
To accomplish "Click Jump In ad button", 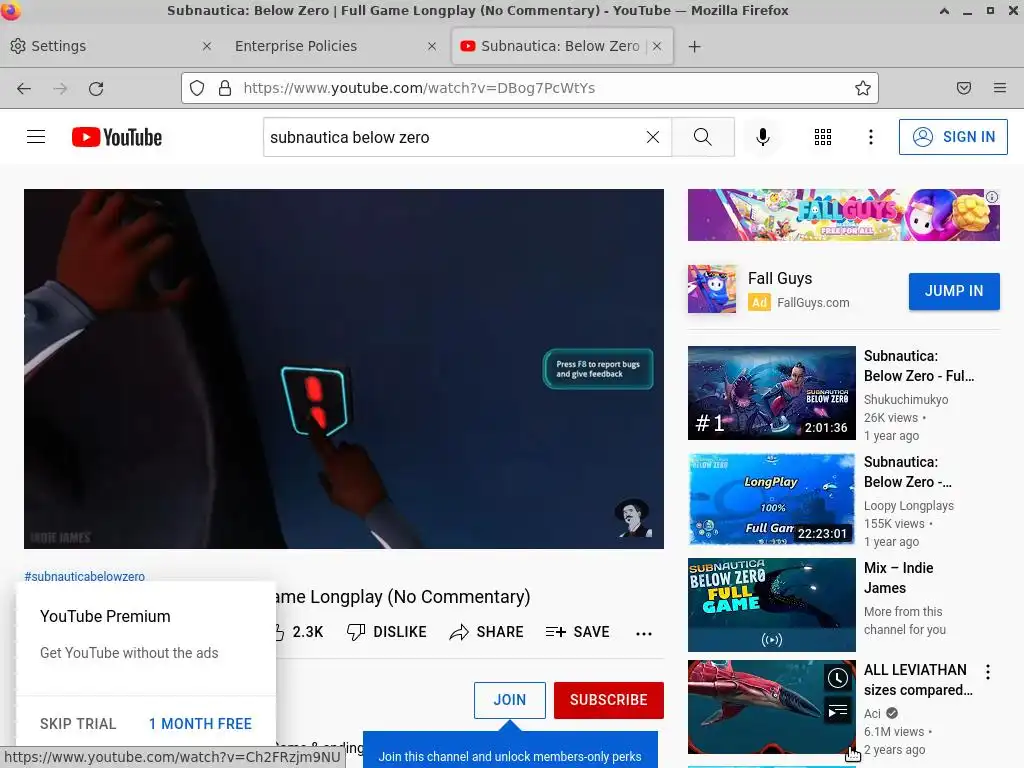I will pyautogui.click(x=954, y=291).
